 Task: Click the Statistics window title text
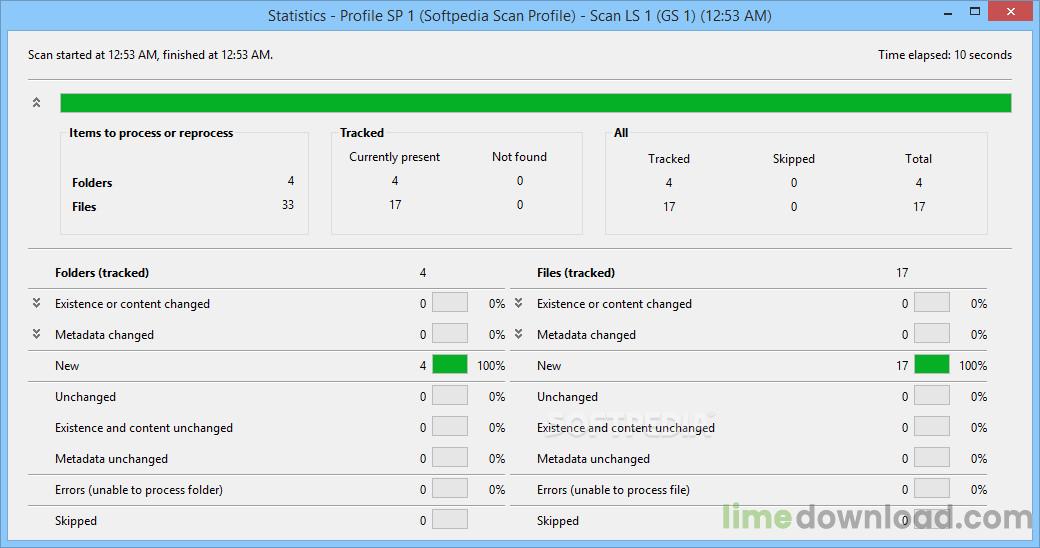click(520, 16)
